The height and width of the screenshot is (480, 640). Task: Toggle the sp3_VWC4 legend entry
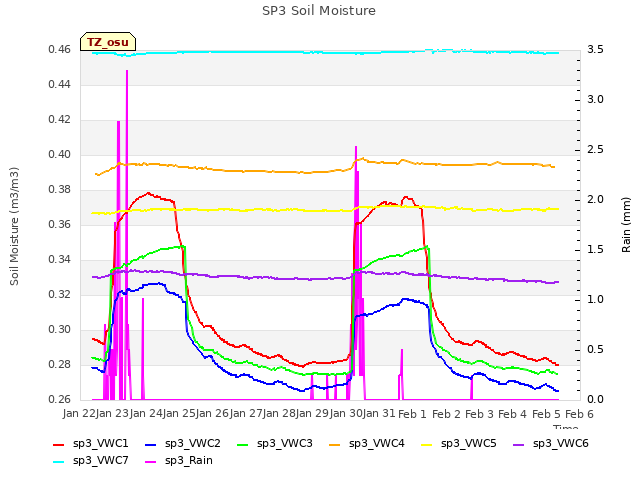[367, 444]
